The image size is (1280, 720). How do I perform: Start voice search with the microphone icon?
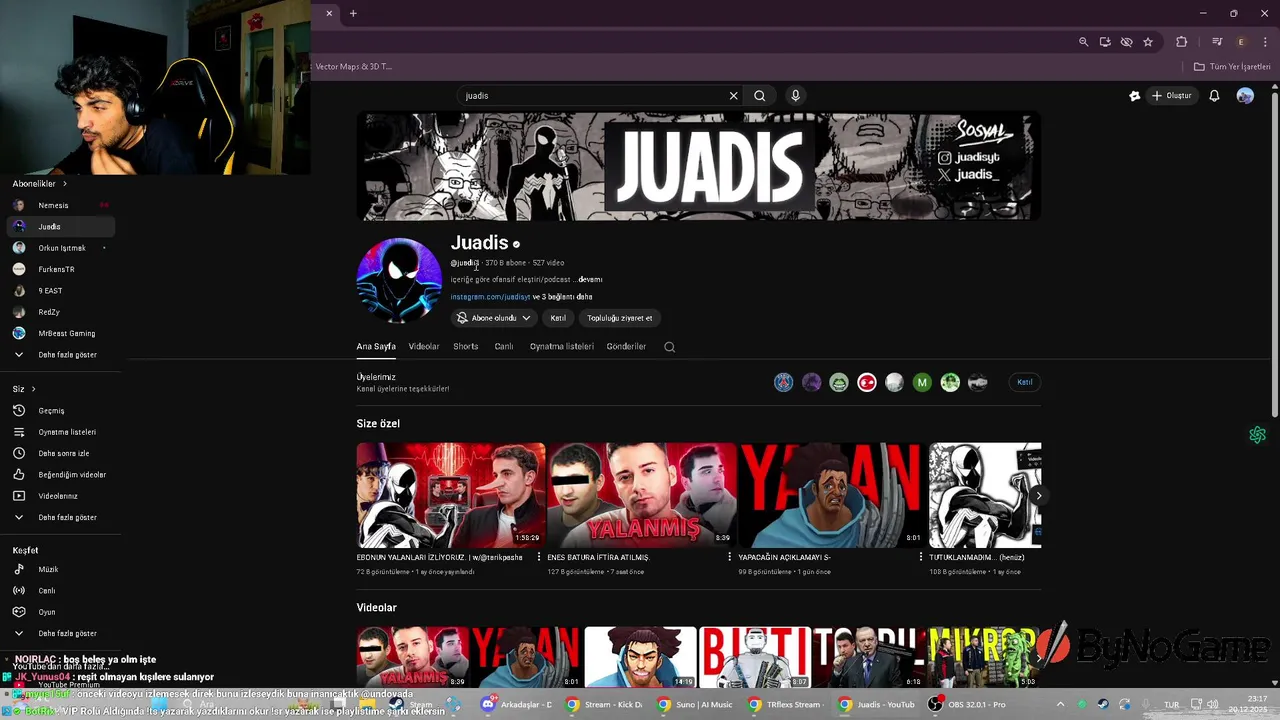click(796, 96)
